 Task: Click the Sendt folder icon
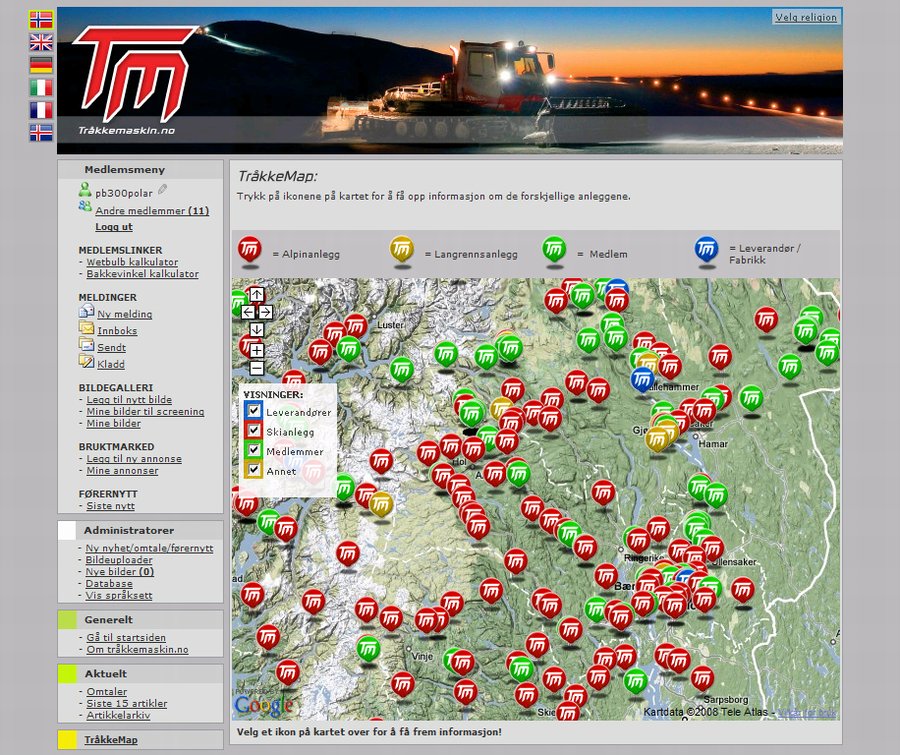[x=87, y=344]
